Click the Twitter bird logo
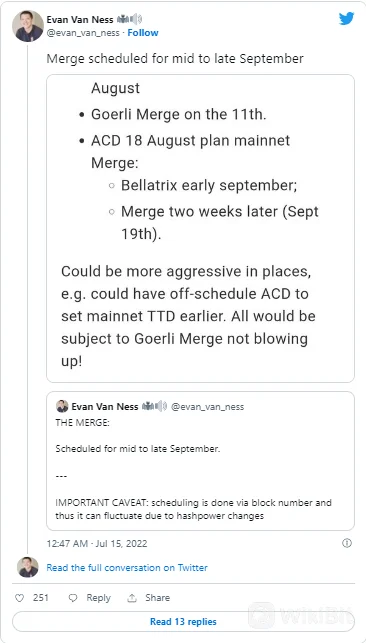 pyautogui.click(x=346, y=18)
